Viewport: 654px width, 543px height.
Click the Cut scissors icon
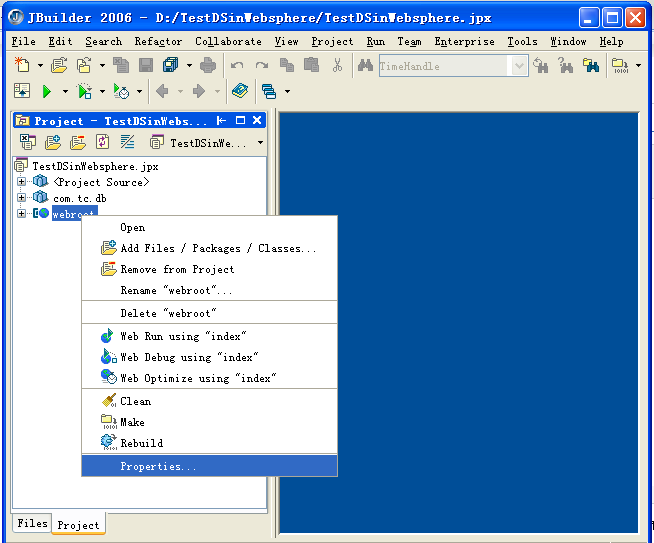coord(337,65)
